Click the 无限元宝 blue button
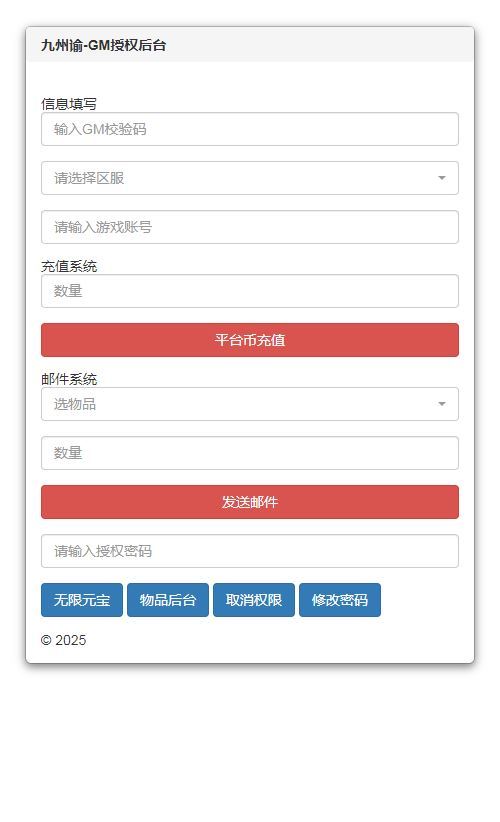 82,600
